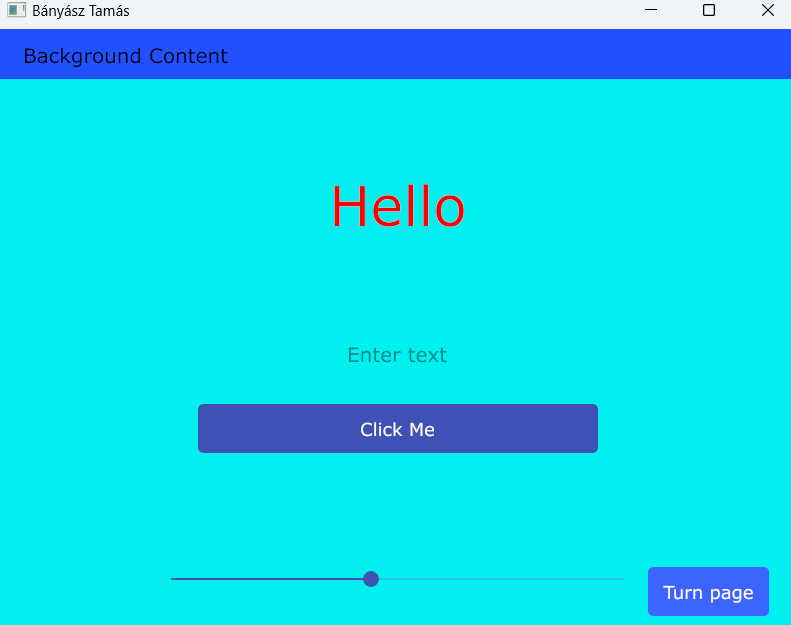
Task: Open the next page with Turn page
Action: (x=708, y=592)
